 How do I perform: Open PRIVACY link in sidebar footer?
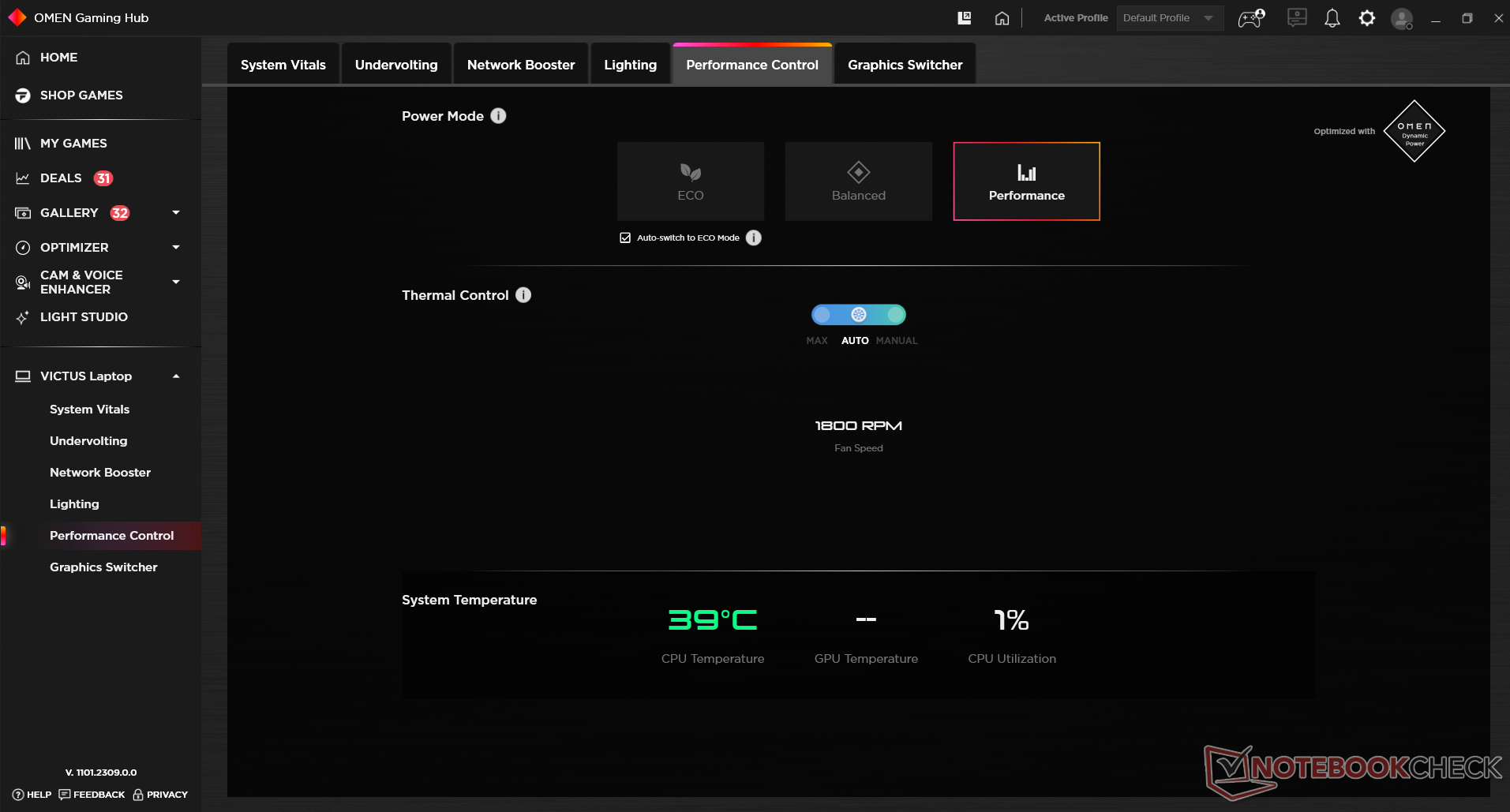[160, 795]
